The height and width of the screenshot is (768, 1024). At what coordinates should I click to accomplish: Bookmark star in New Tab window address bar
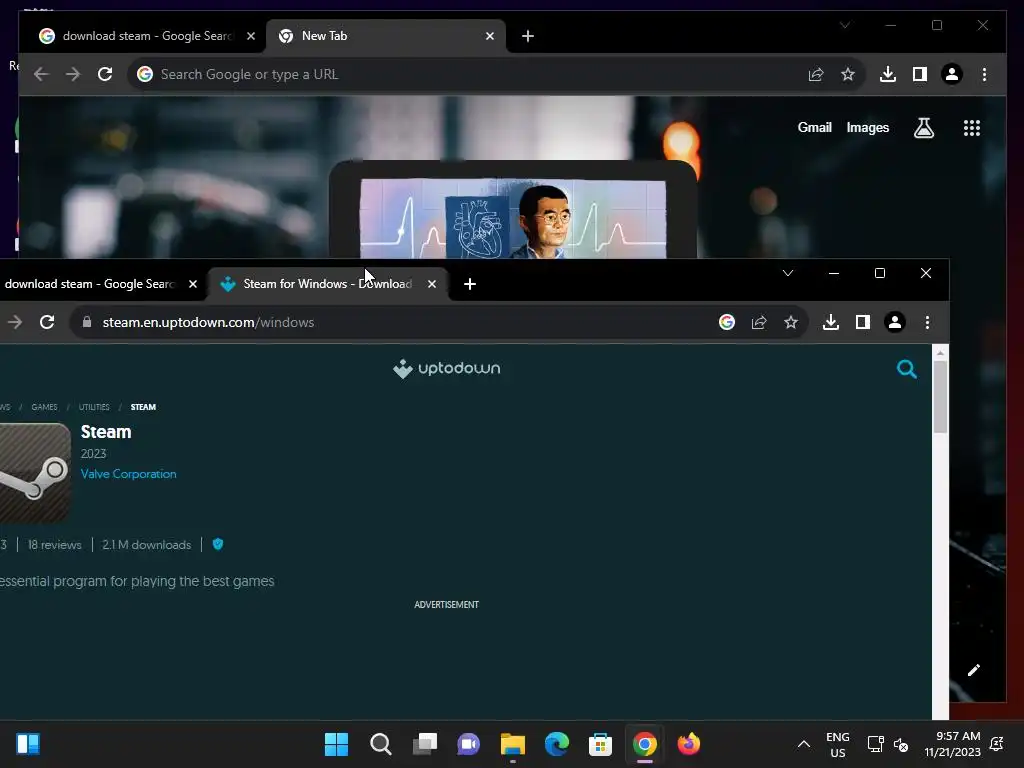coord(848,74)
